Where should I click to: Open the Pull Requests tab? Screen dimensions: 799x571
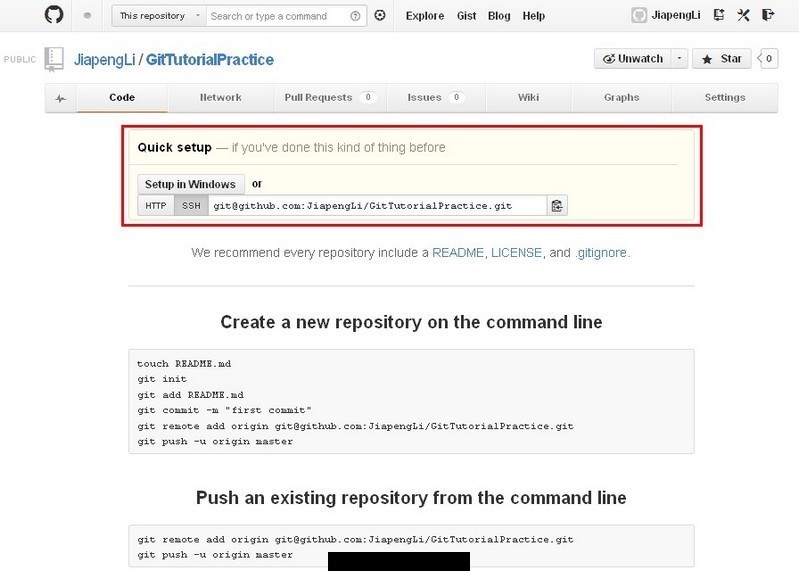pos(330,97)
